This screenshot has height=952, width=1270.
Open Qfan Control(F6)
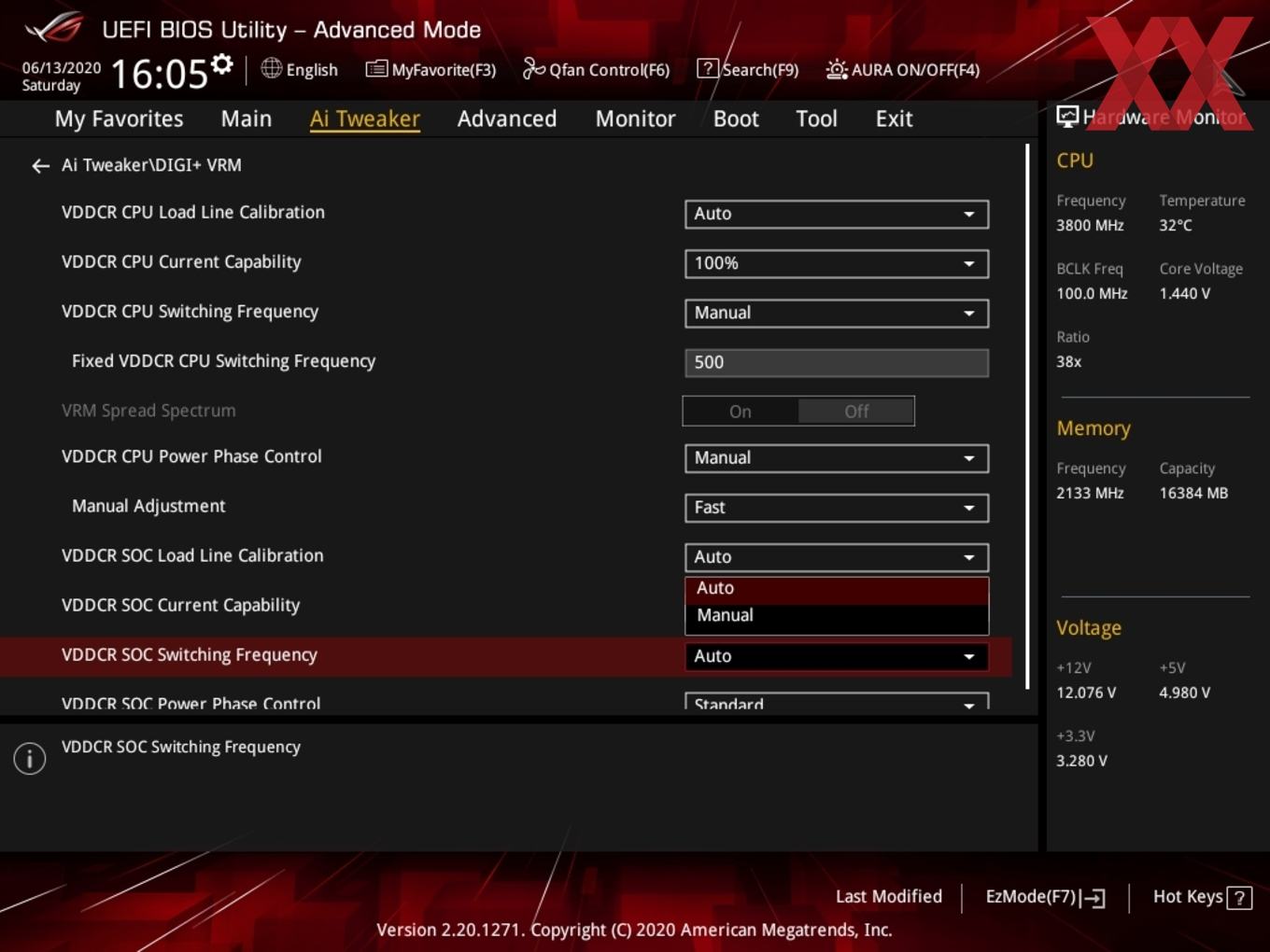(596, 69)
